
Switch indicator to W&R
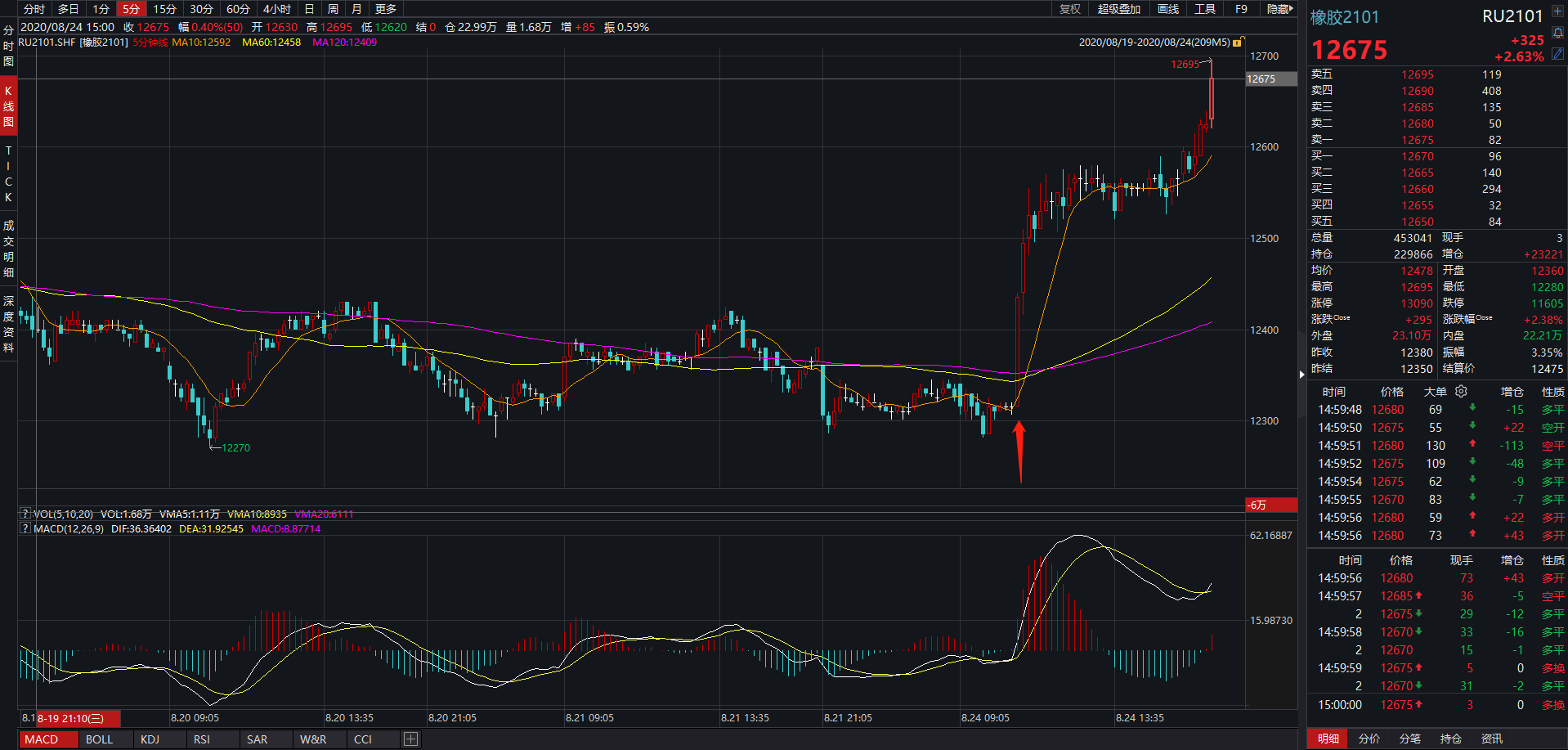point(313,739)
